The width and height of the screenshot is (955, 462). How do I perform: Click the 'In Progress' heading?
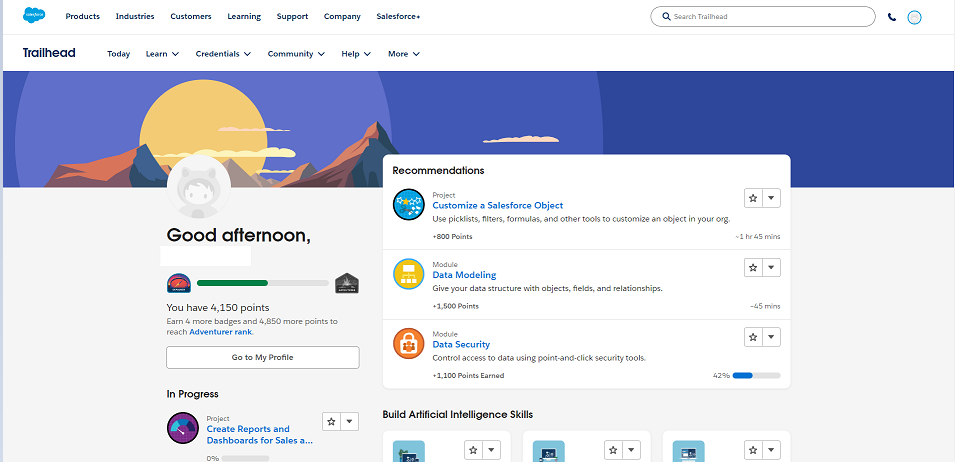click(x=192, y=394)
